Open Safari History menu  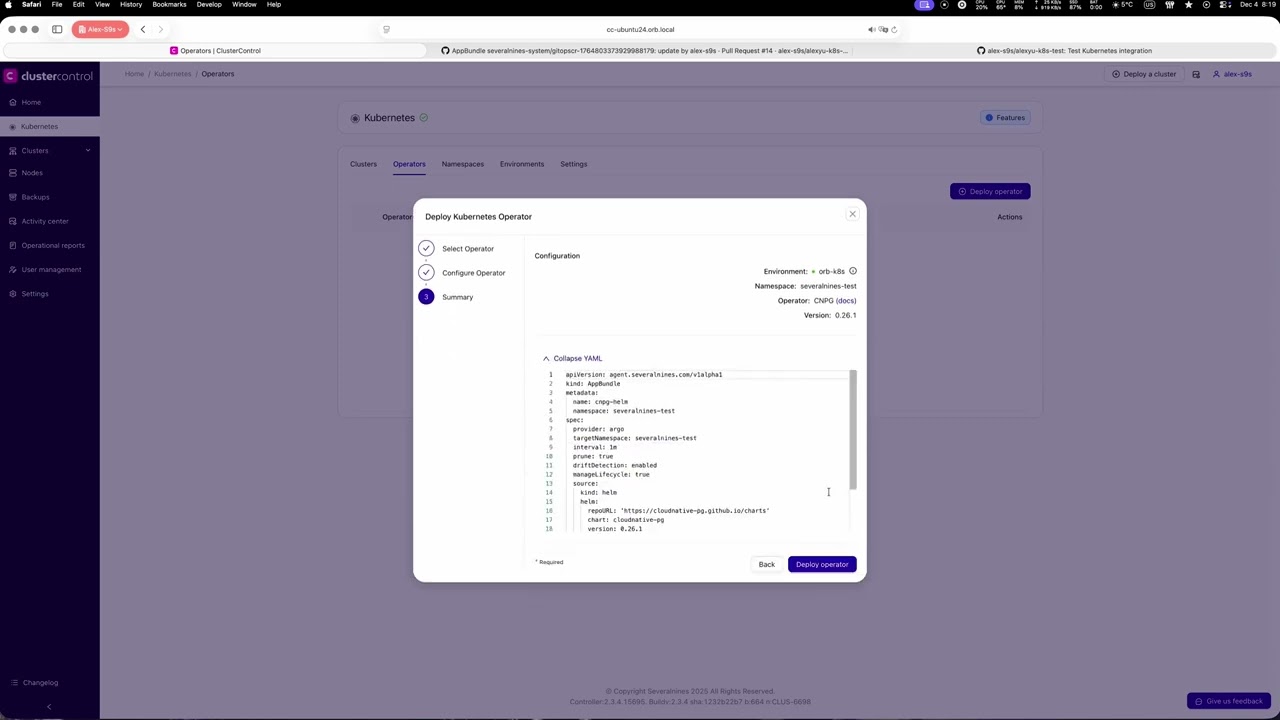(x=131, y=4)
